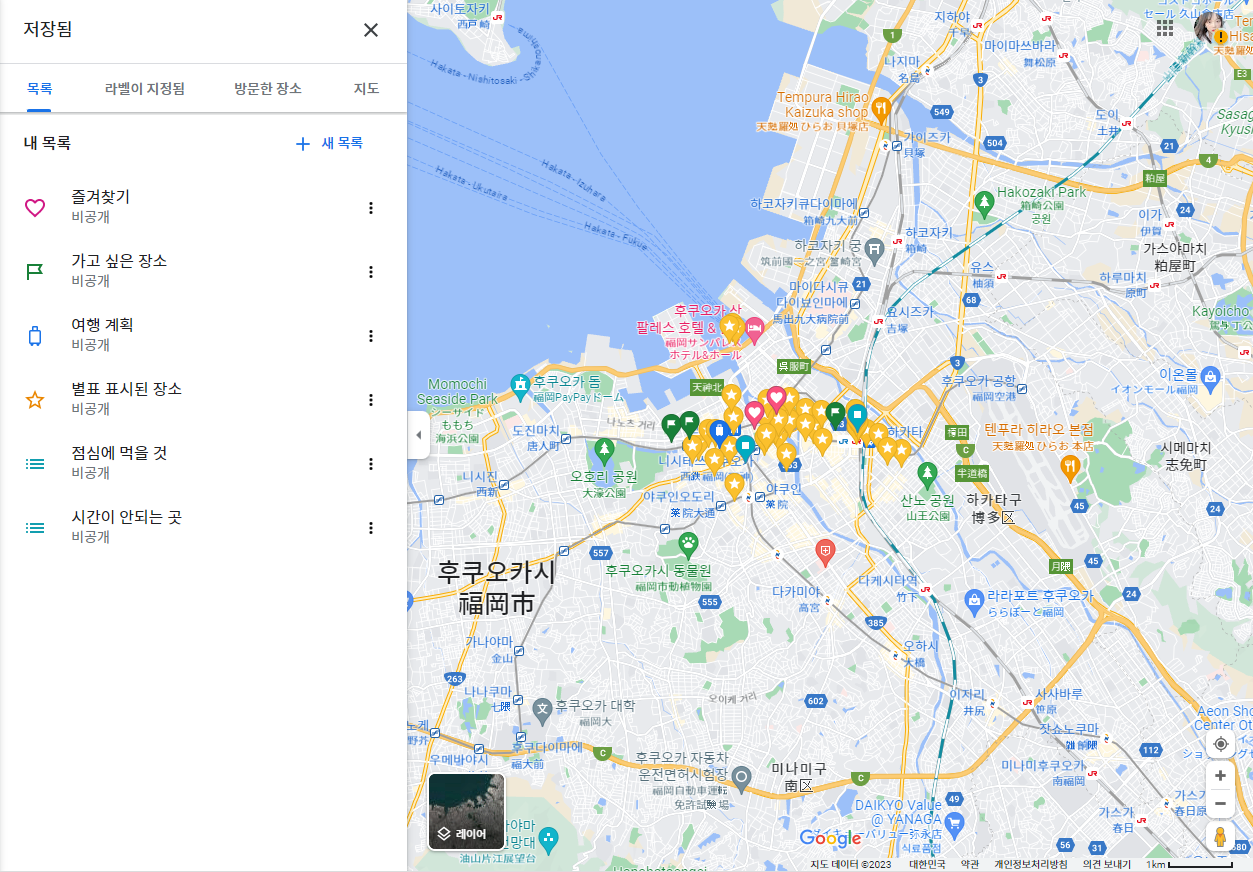Open the 개인정보처리방침 privacy link

click(1030, 864)
